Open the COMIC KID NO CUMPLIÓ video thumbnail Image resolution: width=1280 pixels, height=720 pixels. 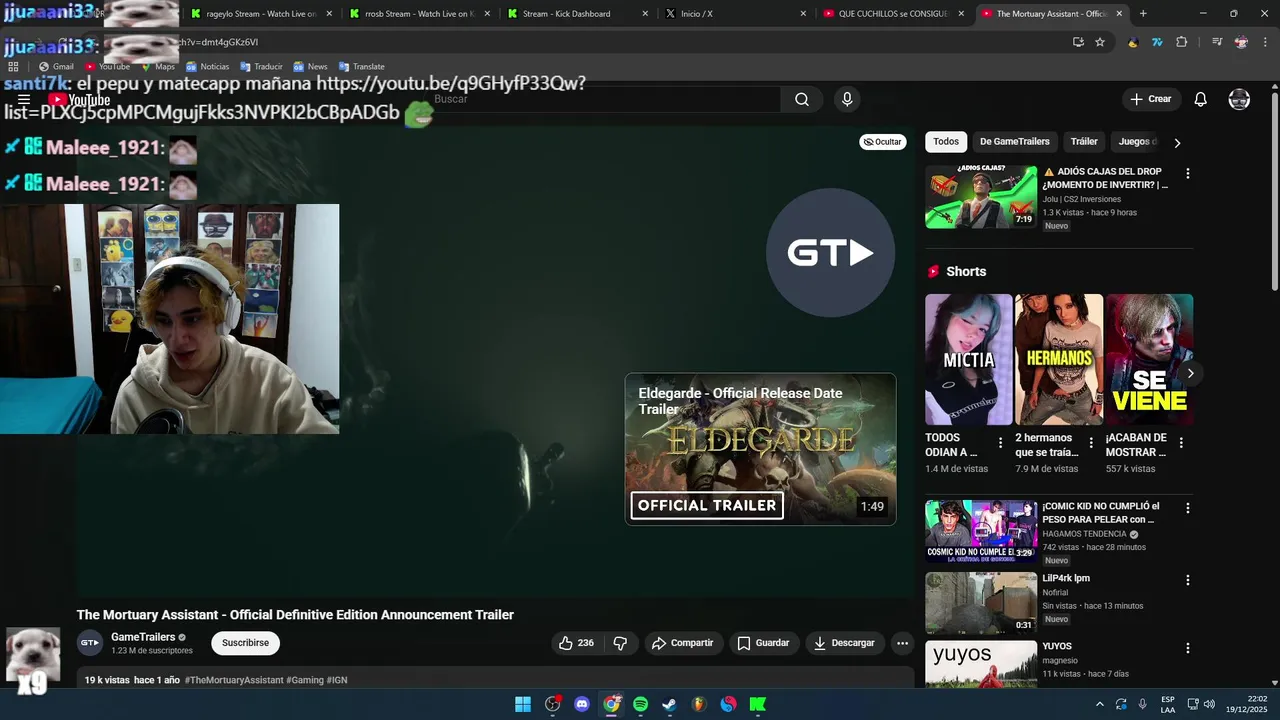click(x=981, y=531)
